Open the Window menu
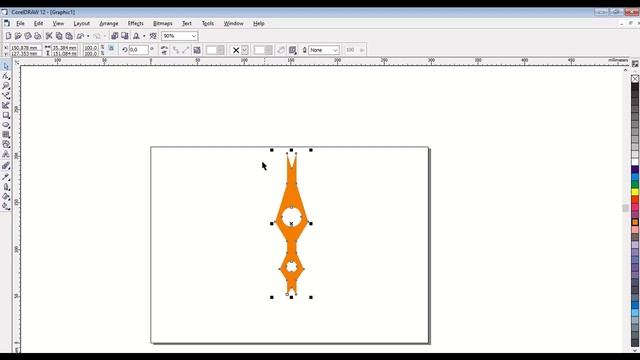Screen dimensions: 640x360 pos(233,23)
